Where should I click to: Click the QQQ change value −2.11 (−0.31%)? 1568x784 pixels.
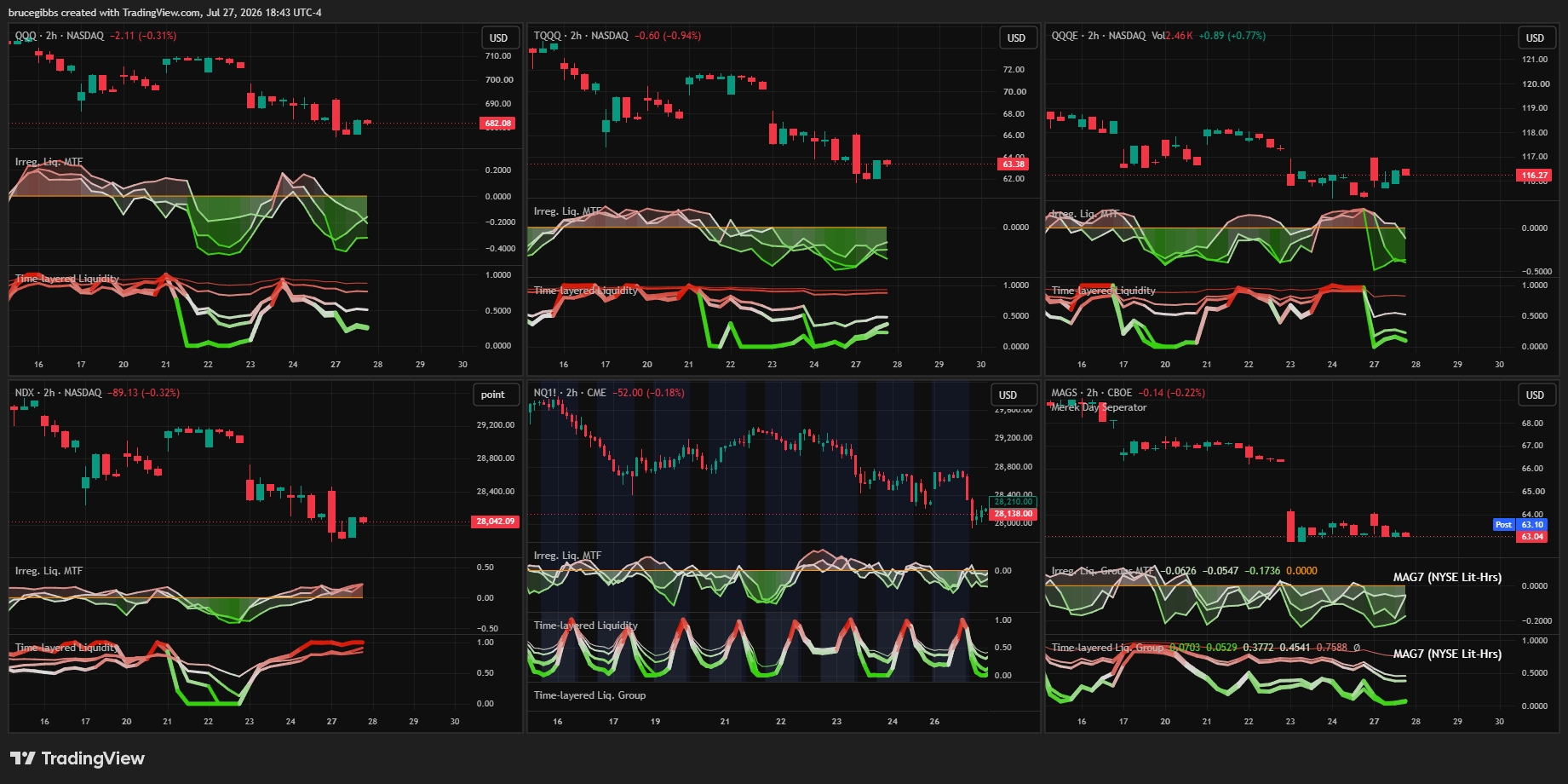coord(143,36)
